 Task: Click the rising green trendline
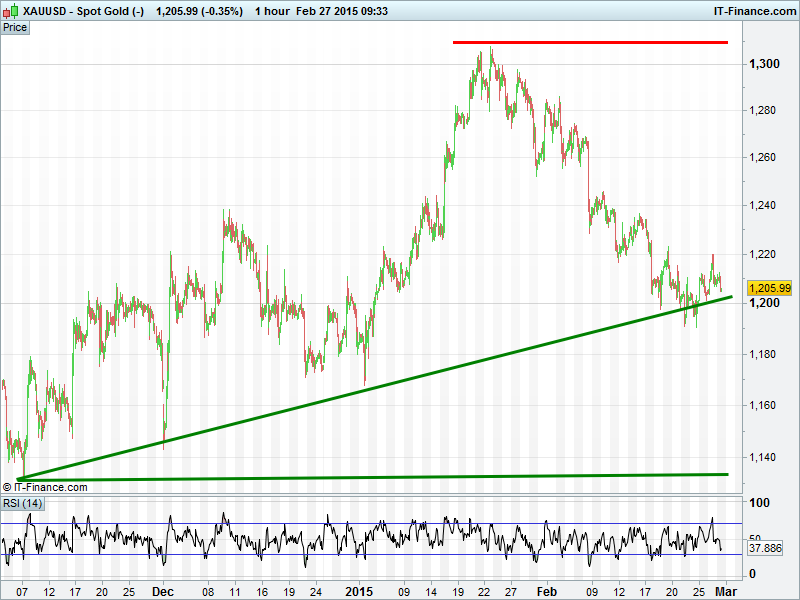[x=375, y=388]
